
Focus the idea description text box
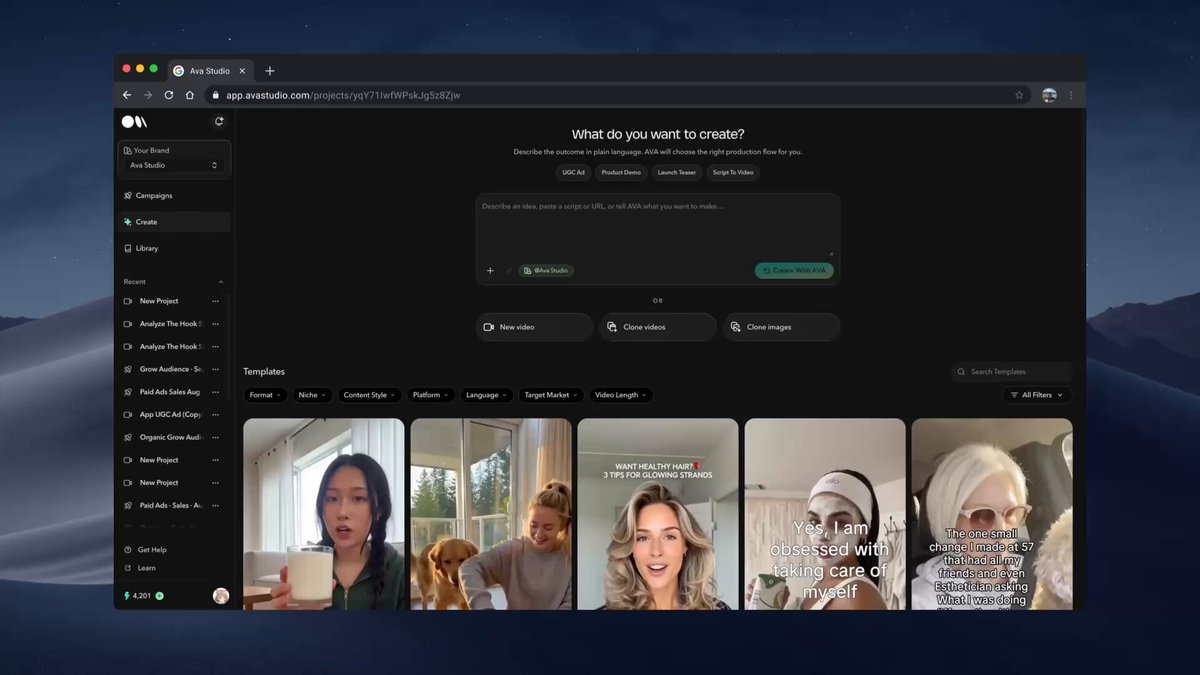pos(657,227)
